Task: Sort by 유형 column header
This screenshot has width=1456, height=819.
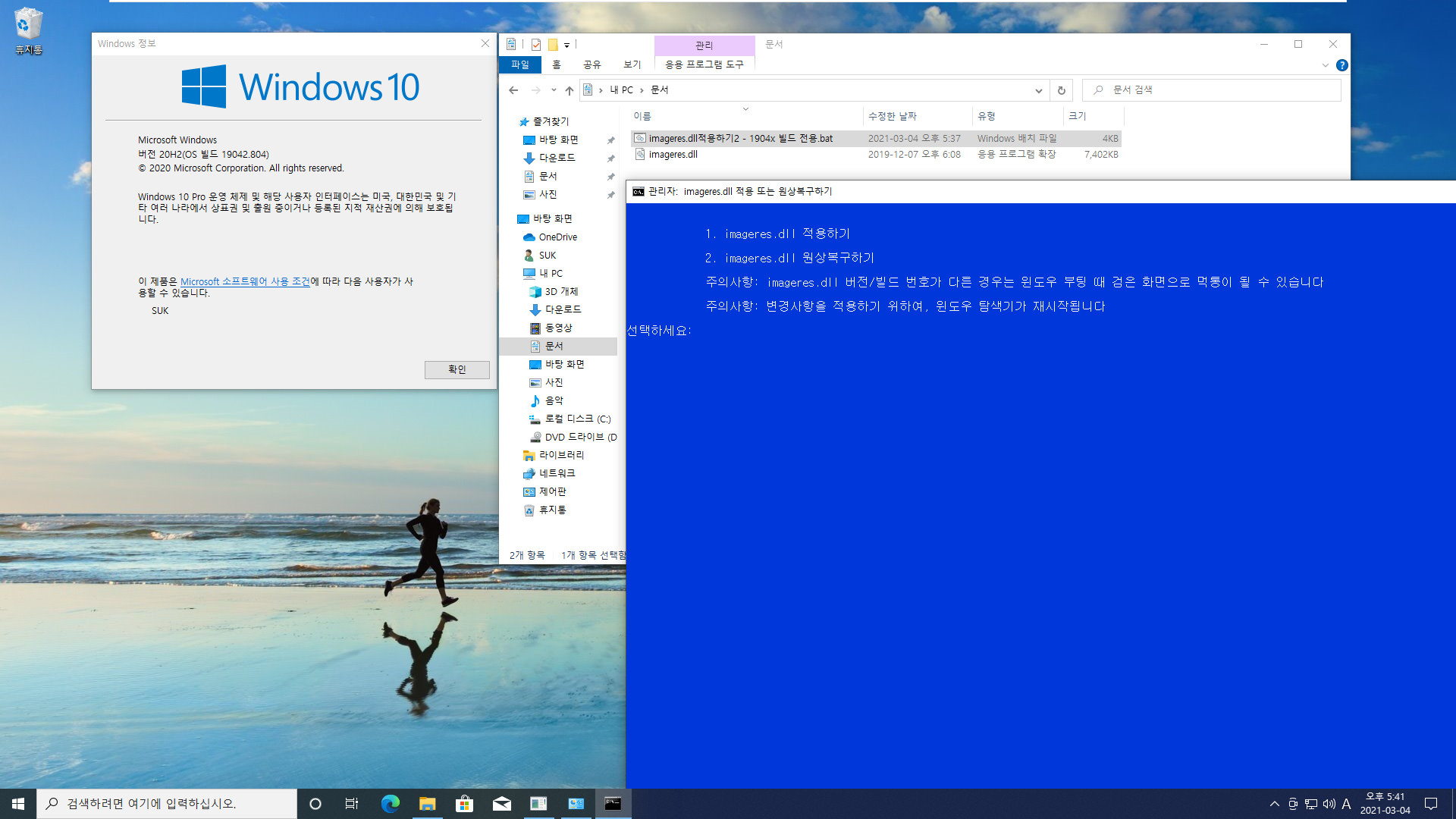Action: (1018, 116)
